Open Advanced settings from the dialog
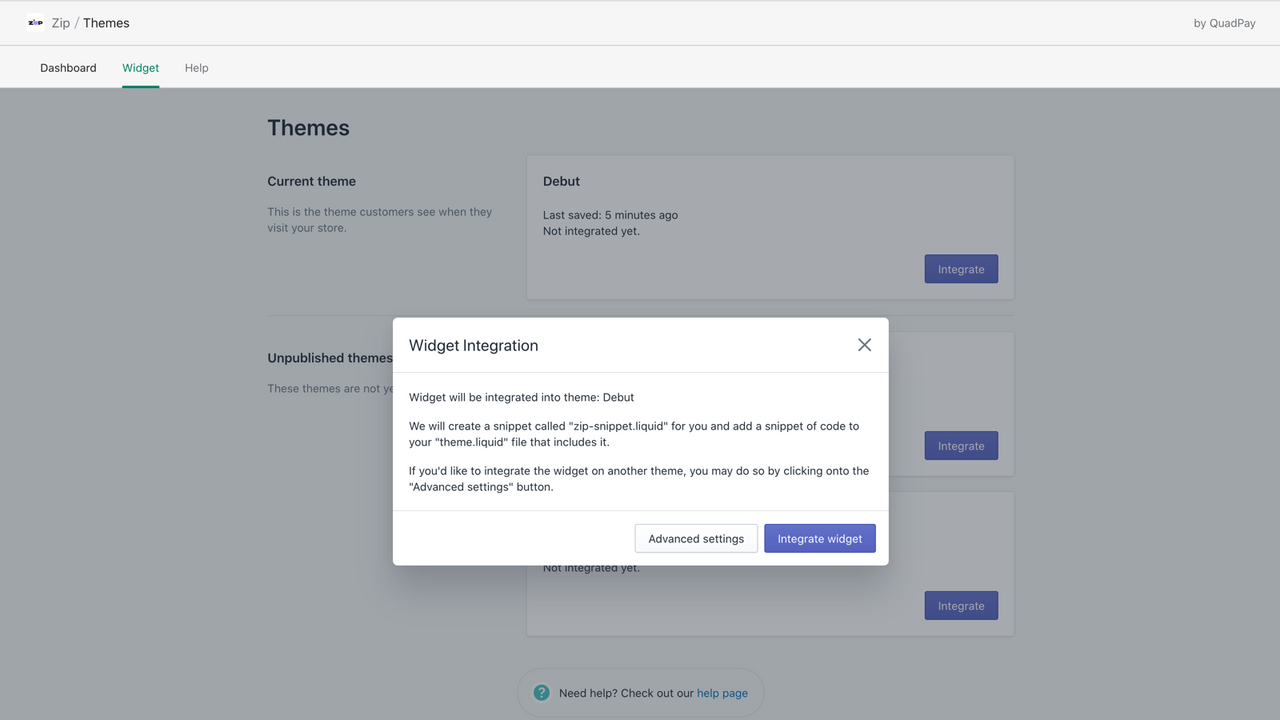The height and width of the screenshot is (720, 1280). pos(695,538)
